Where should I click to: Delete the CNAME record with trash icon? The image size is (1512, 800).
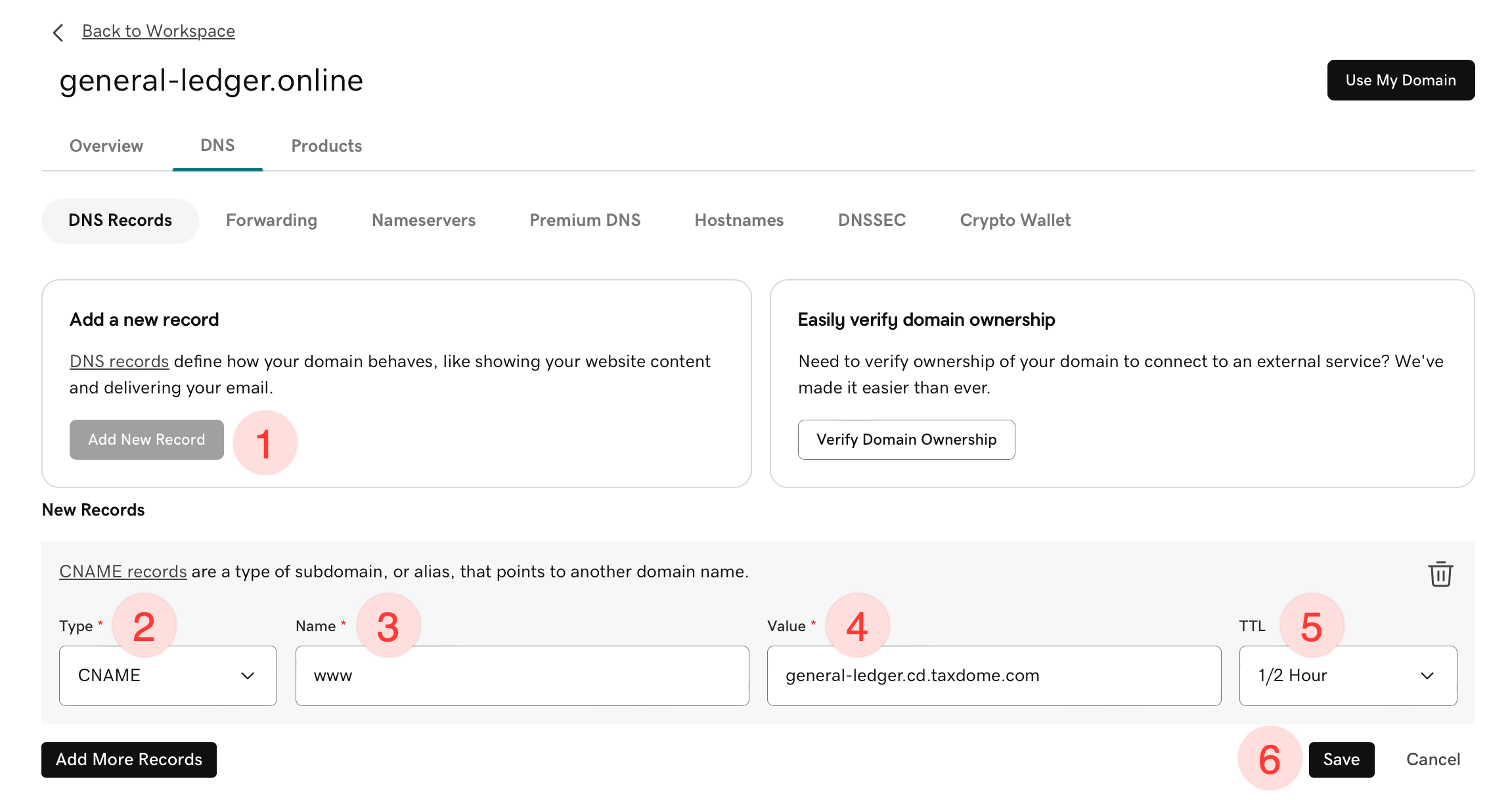pos(1440,574)
